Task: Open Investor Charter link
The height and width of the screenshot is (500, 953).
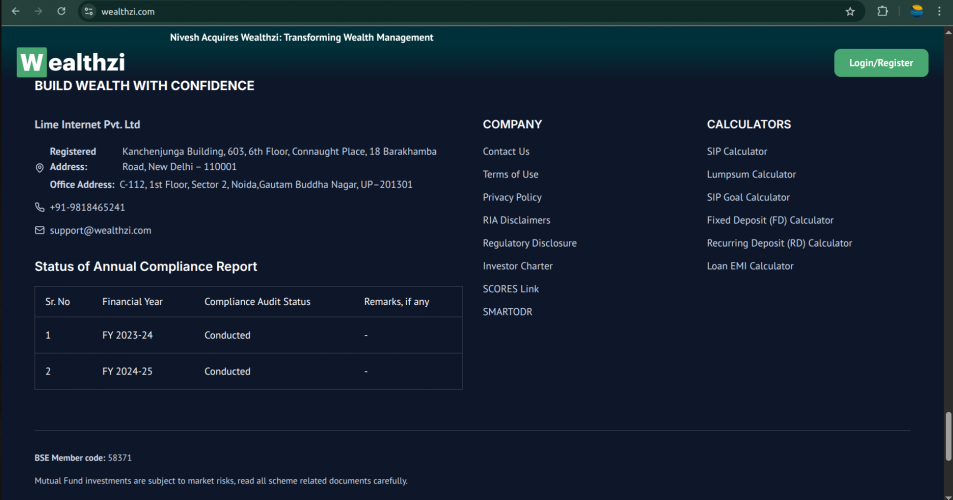Action: pos(517,266)
